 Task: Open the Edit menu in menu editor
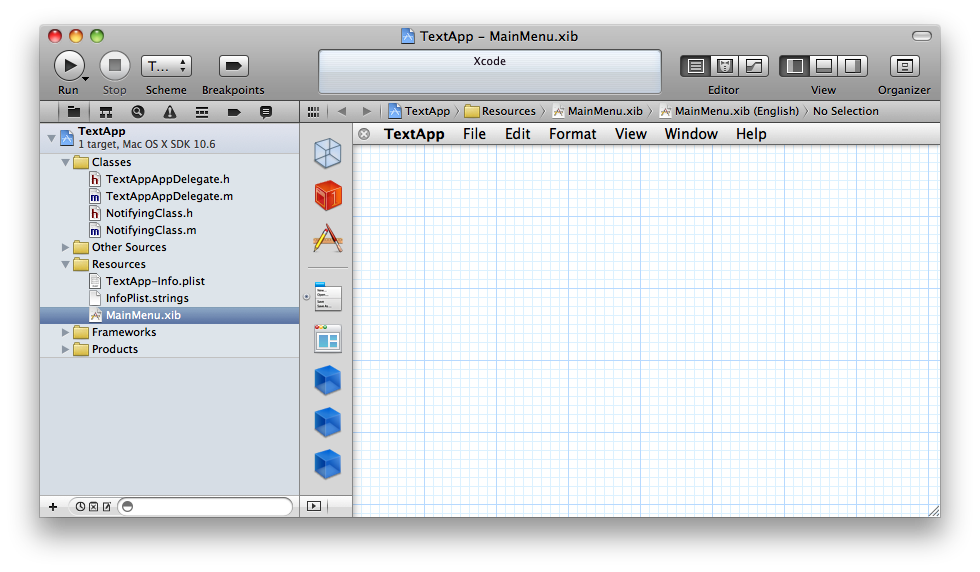(518, 134)
